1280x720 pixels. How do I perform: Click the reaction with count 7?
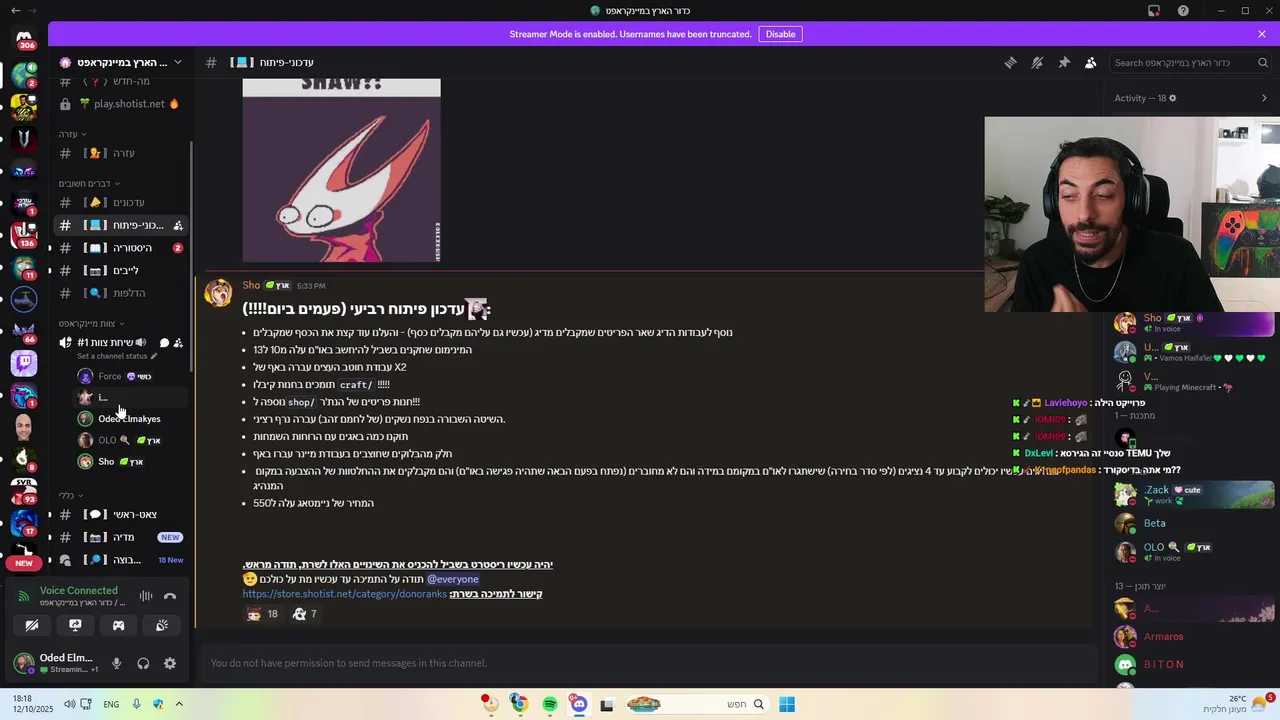click(x=304, y=614)
